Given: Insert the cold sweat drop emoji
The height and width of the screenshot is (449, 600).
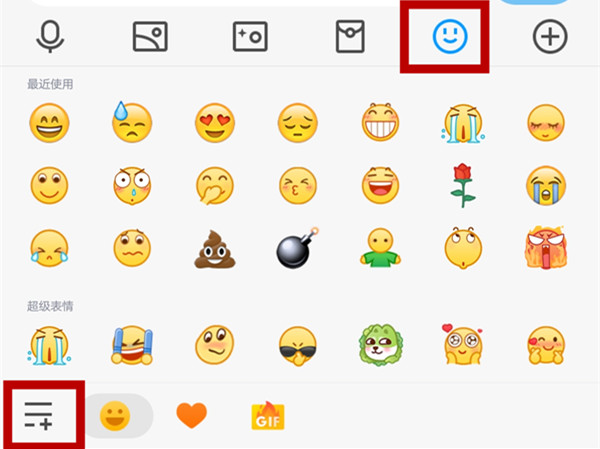Looking at the screenshot, I should (x=132, y=122).
